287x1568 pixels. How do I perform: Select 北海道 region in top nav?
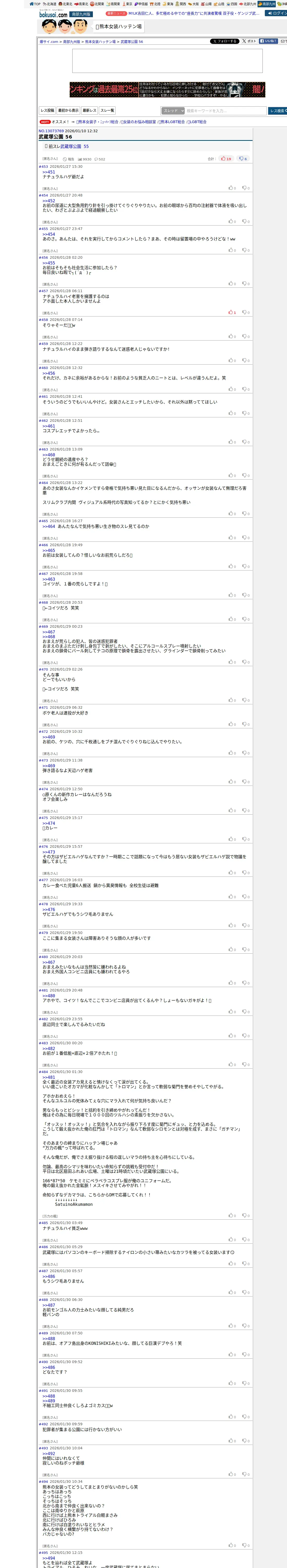(x=49, y=4)
